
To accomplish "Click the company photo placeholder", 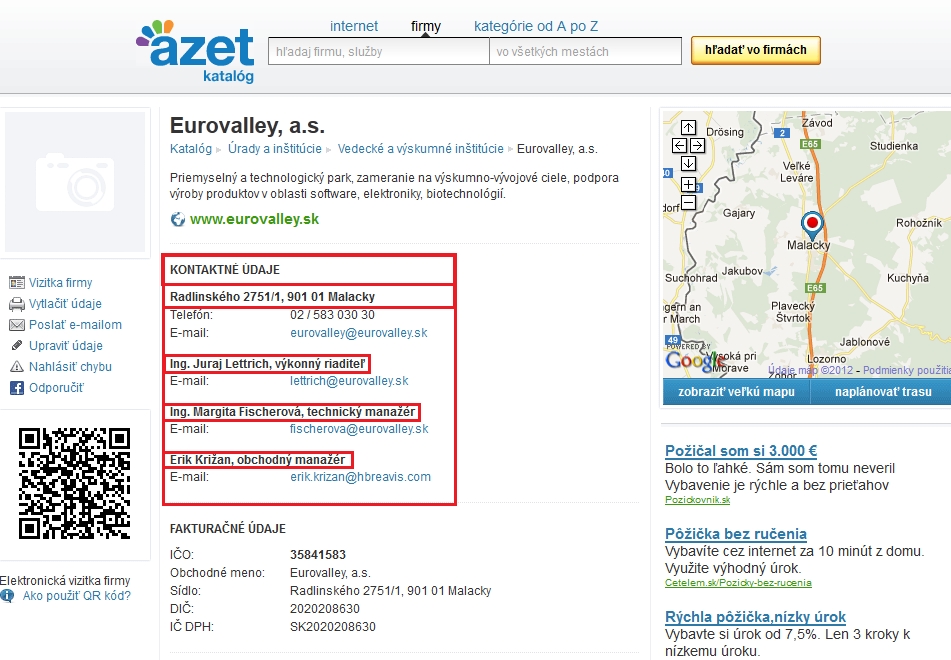I will (x=75, y=182).
